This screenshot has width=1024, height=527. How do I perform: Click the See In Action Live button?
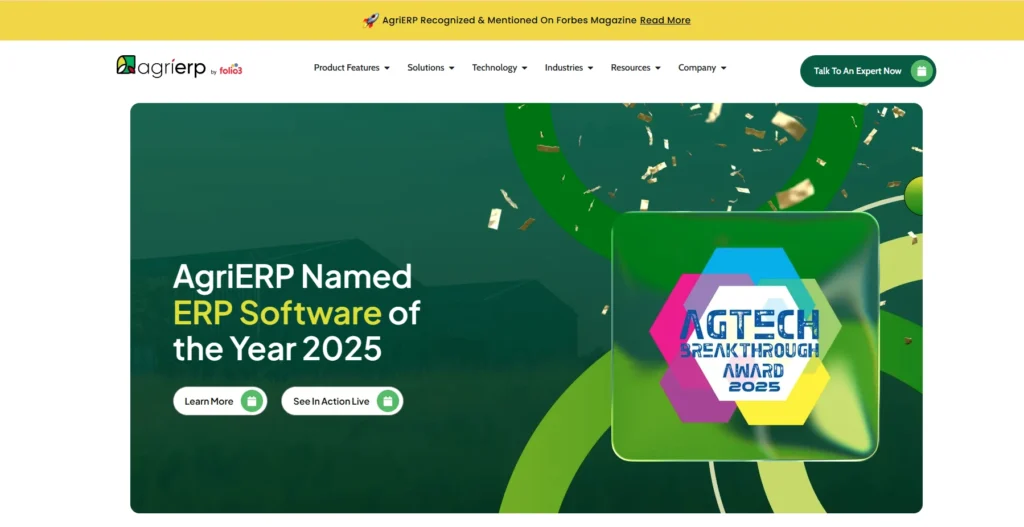[x=342, y=401]
